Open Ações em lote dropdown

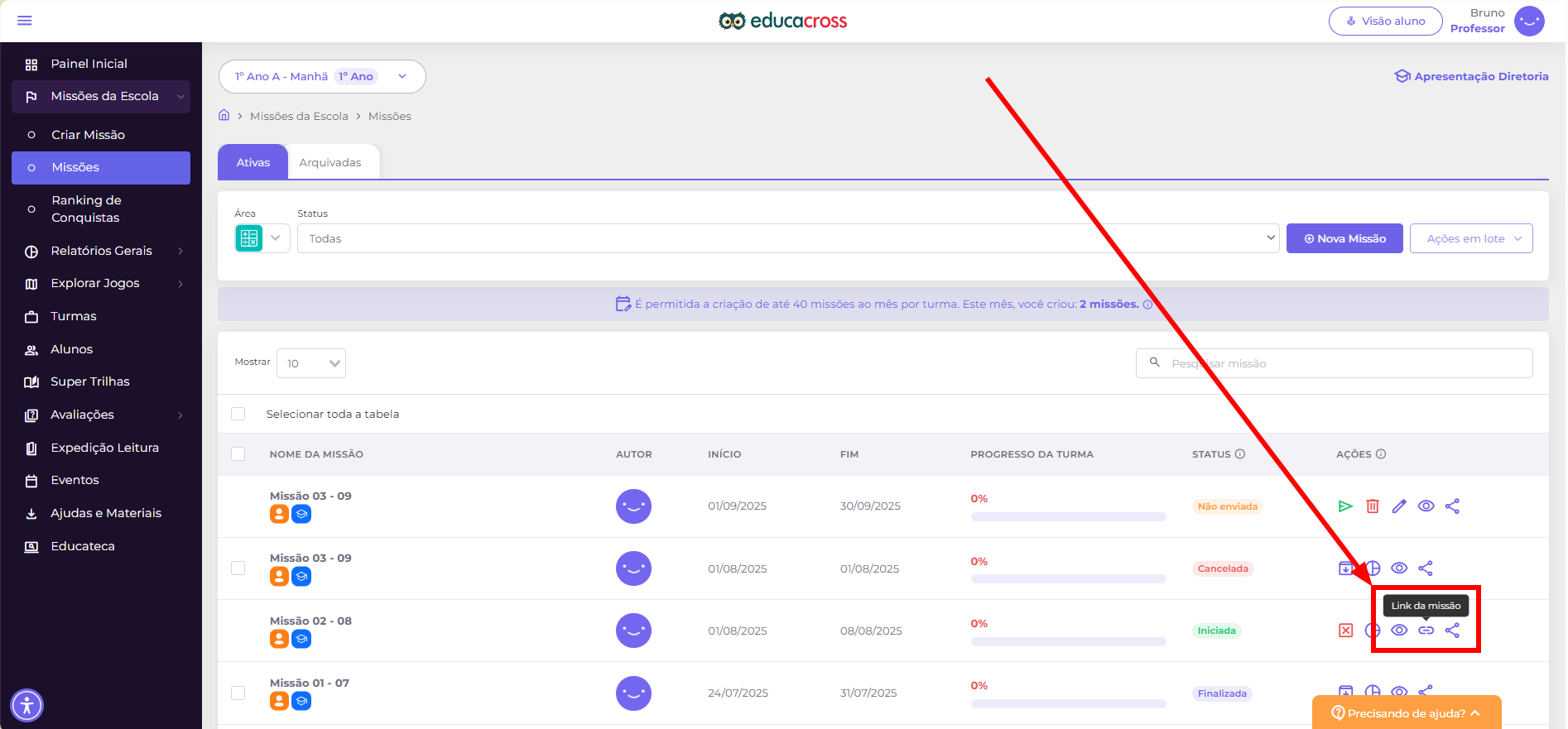pyautogui.click(x=1471, y=238)
